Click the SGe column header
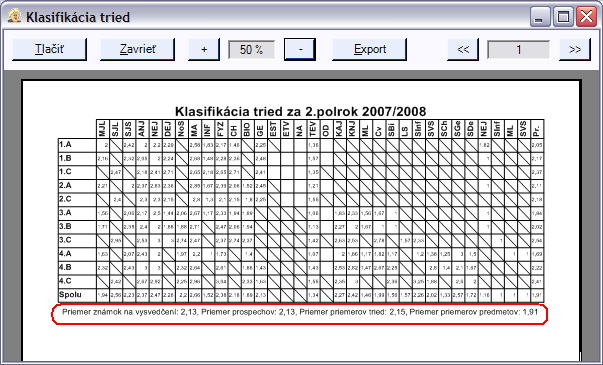This screenshot has width=603, height=365. 458,129
